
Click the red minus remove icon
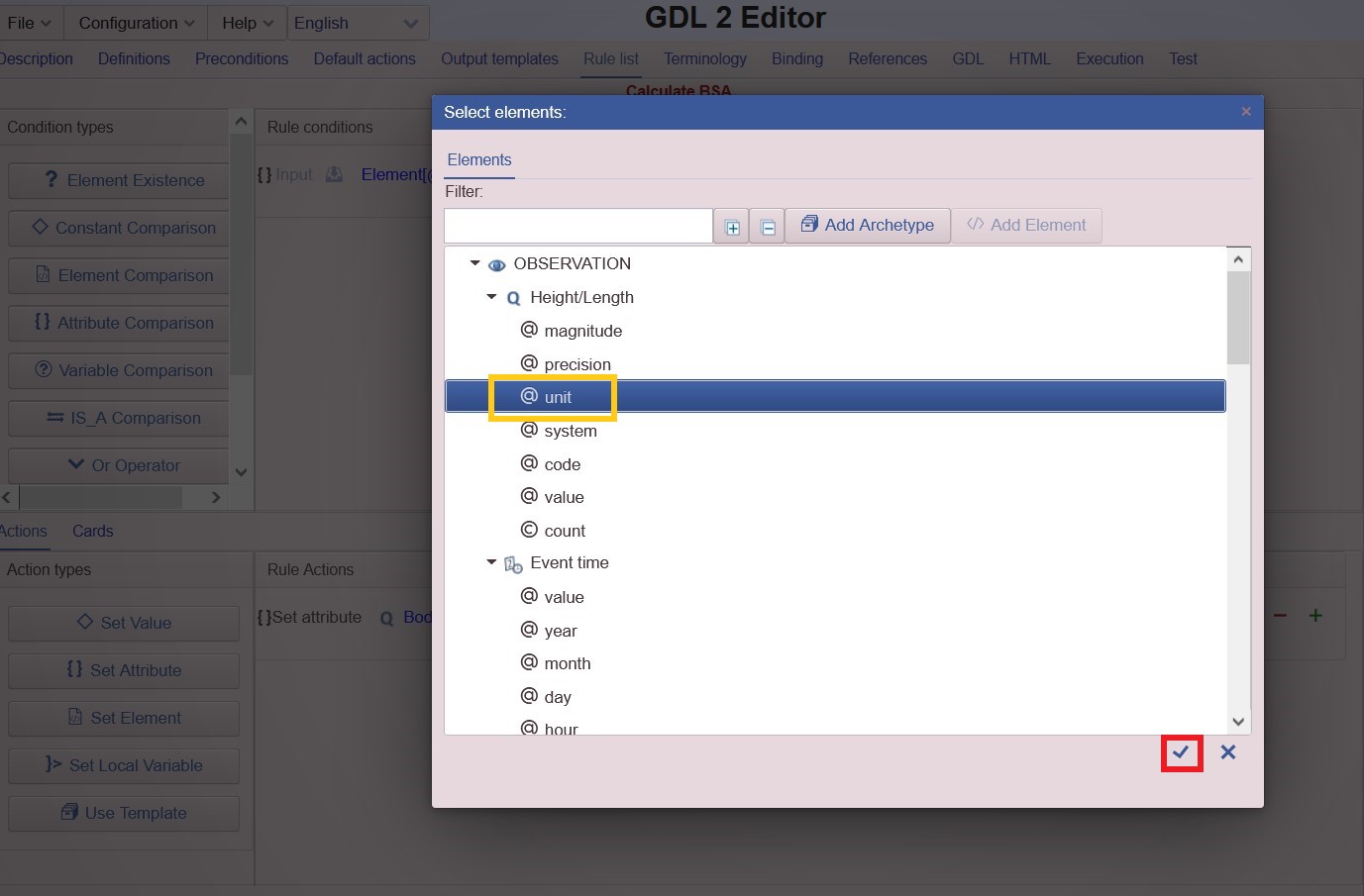pos(1280,616)
